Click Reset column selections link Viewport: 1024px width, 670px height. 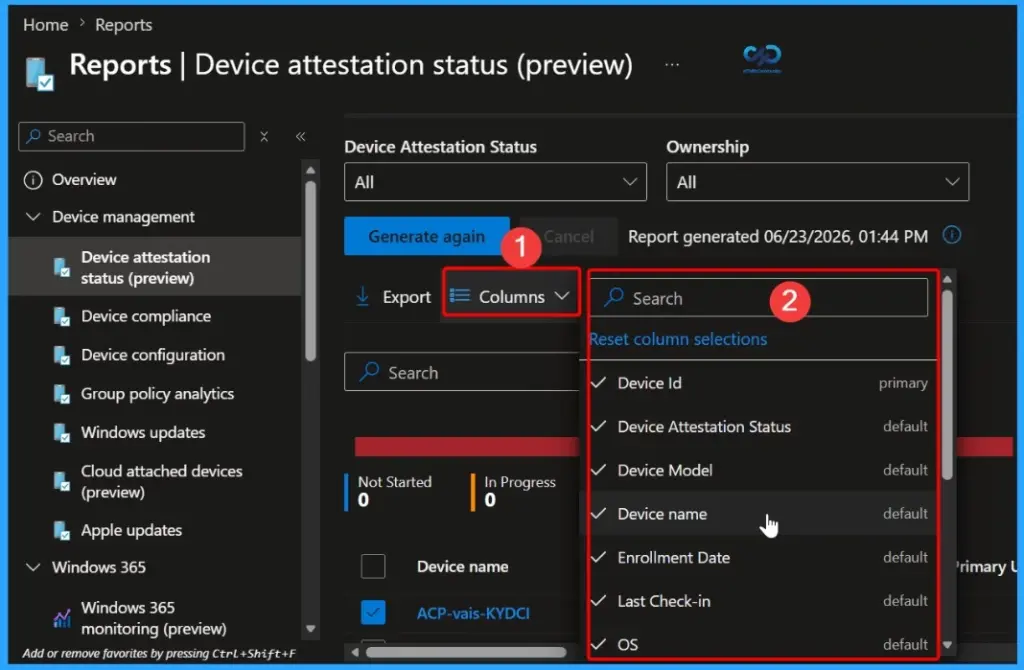pyautogui.click(x=678, y=340)
